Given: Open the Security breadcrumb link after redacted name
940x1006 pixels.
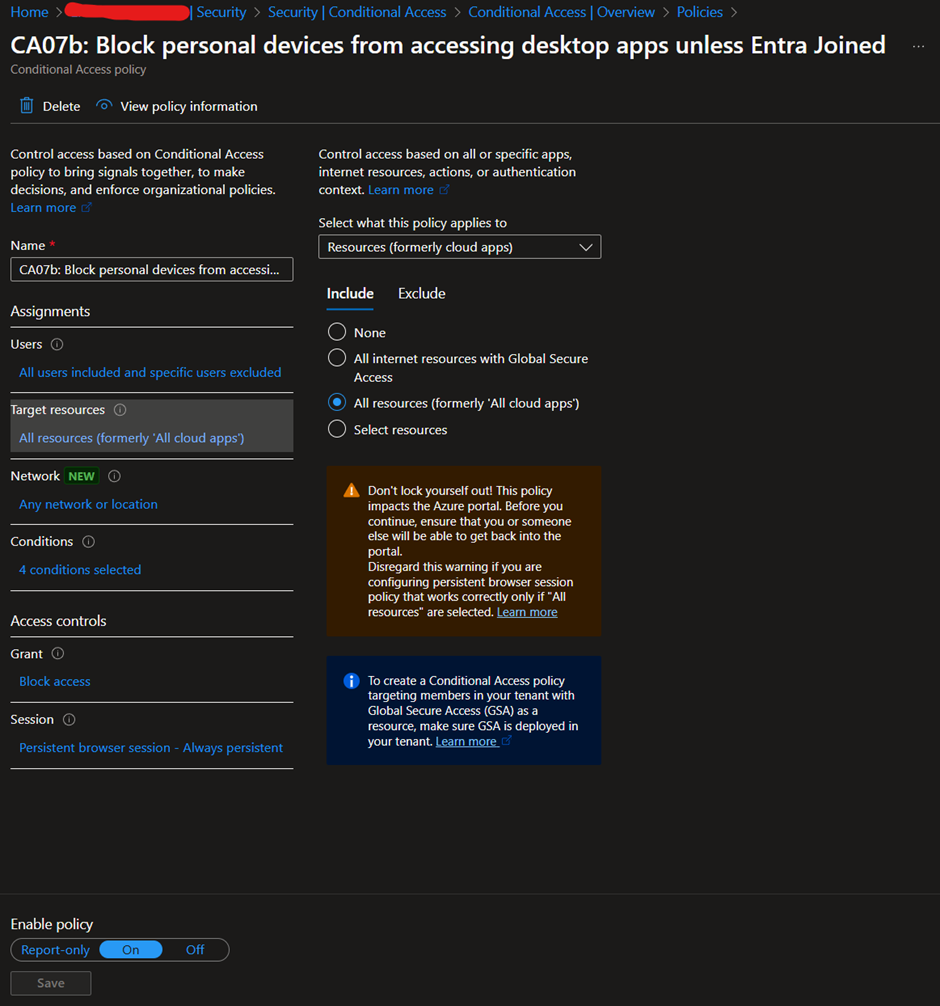Looking at the screenshot, I should coord(221,12).
